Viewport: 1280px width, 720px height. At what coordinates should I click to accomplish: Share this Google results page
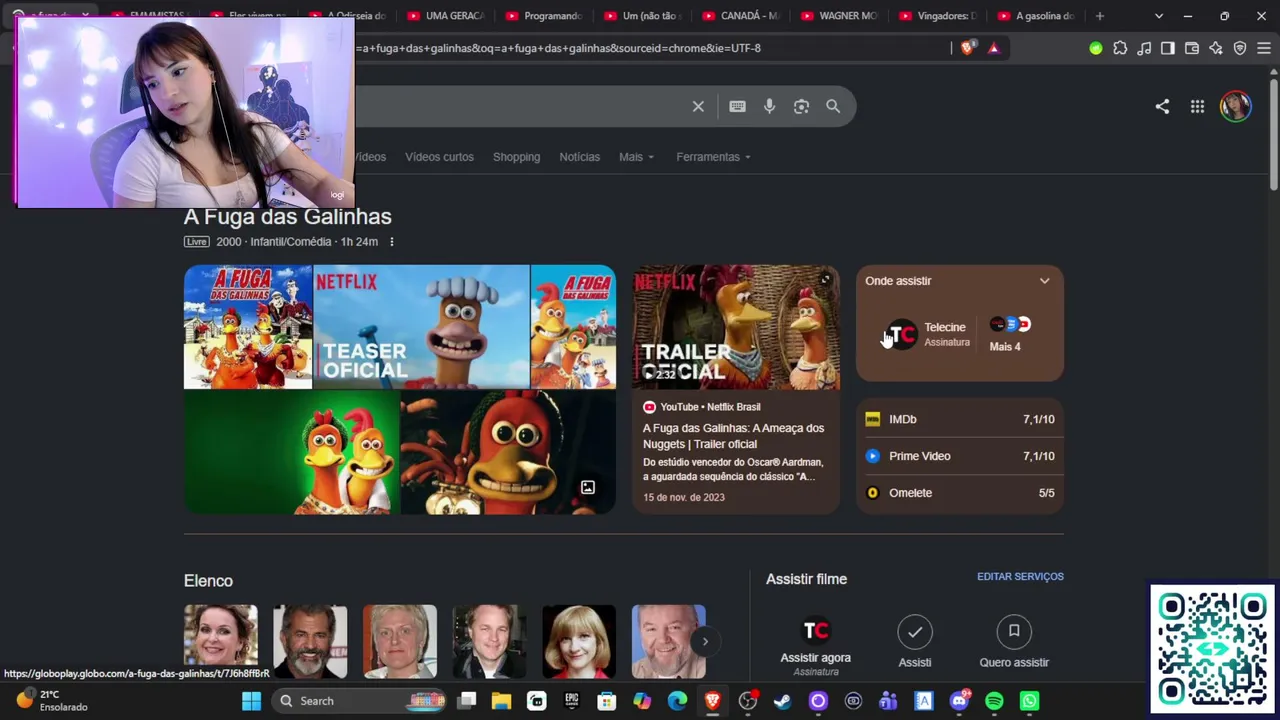point(1162,106)
